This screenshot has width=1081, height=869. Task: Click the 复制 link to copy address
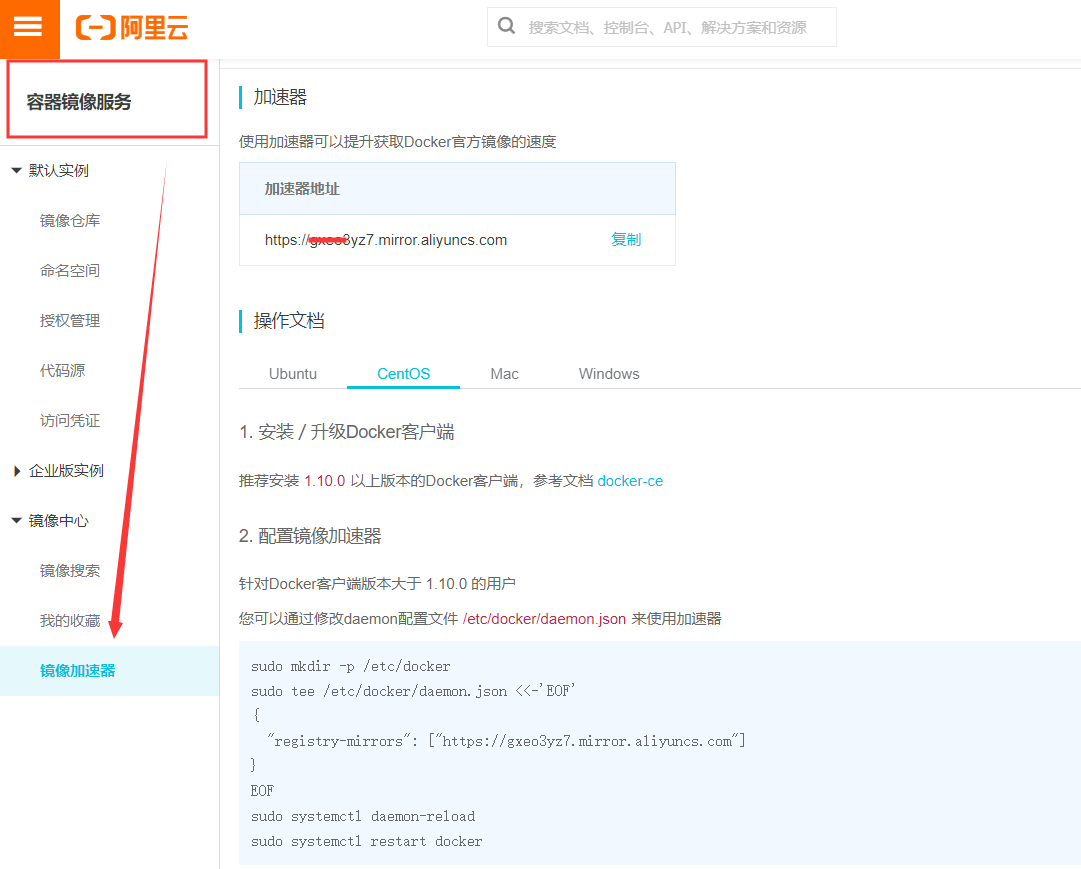626,239
